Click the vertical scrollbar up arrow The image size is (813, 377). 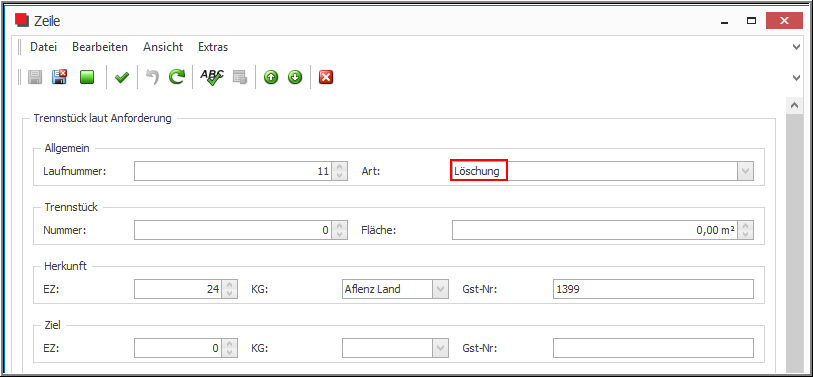[794, 105]
